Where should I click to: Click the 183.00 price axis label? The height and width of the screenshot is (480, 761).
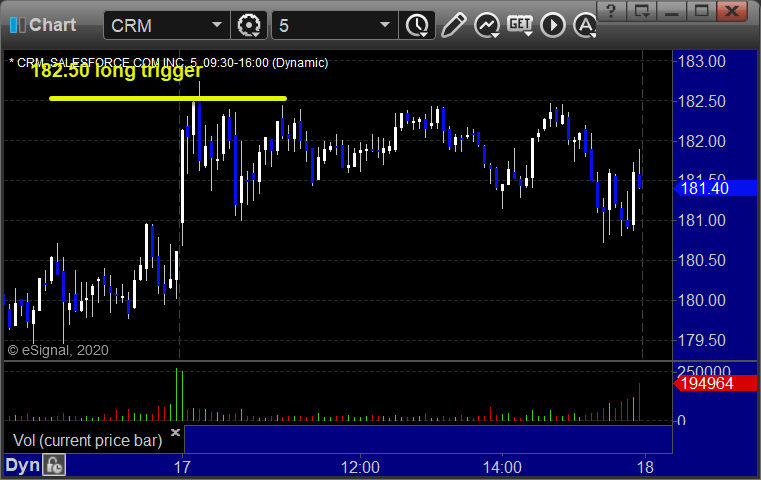pos(701,62)
